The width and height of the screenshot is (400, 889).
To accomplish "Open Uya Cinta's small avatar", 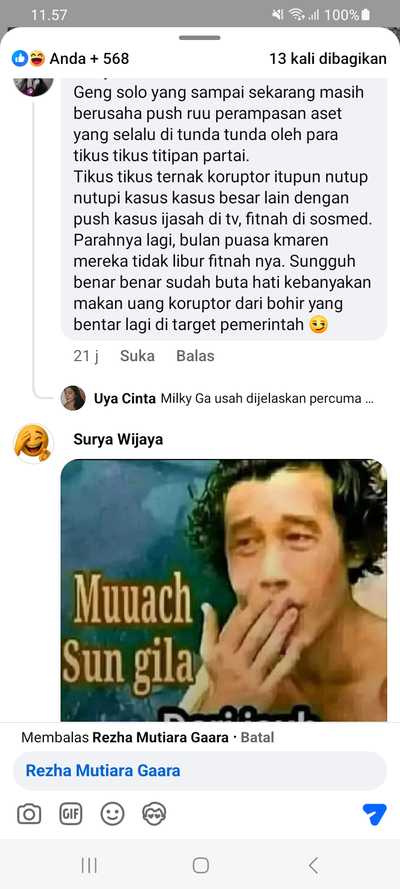I will [73, 398].
